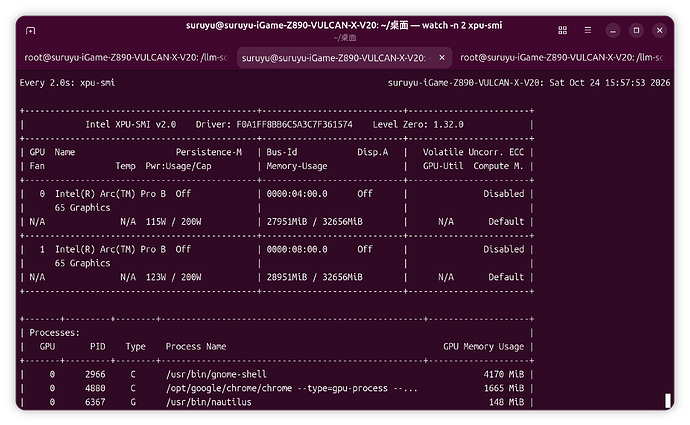Minimize the terminal window
Image resolution: width=690 pixels, height=425 pixels.
tap(613, 30)
